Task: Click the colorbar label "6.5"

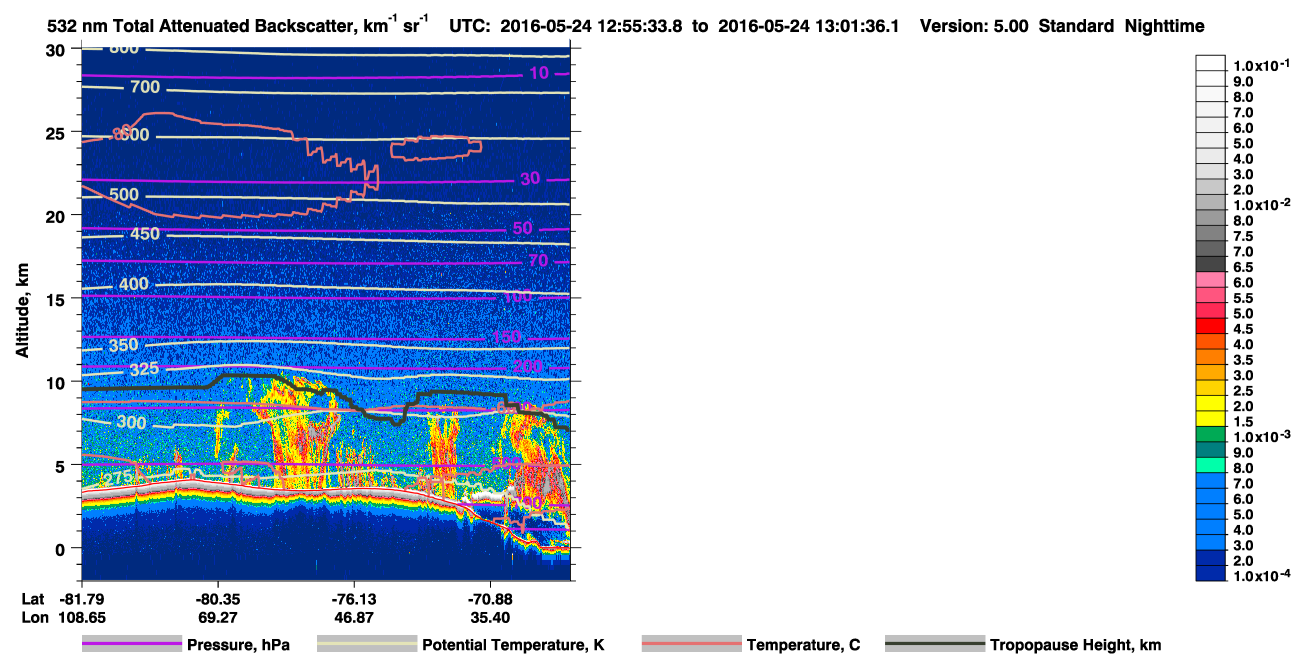Action: 1243,267
